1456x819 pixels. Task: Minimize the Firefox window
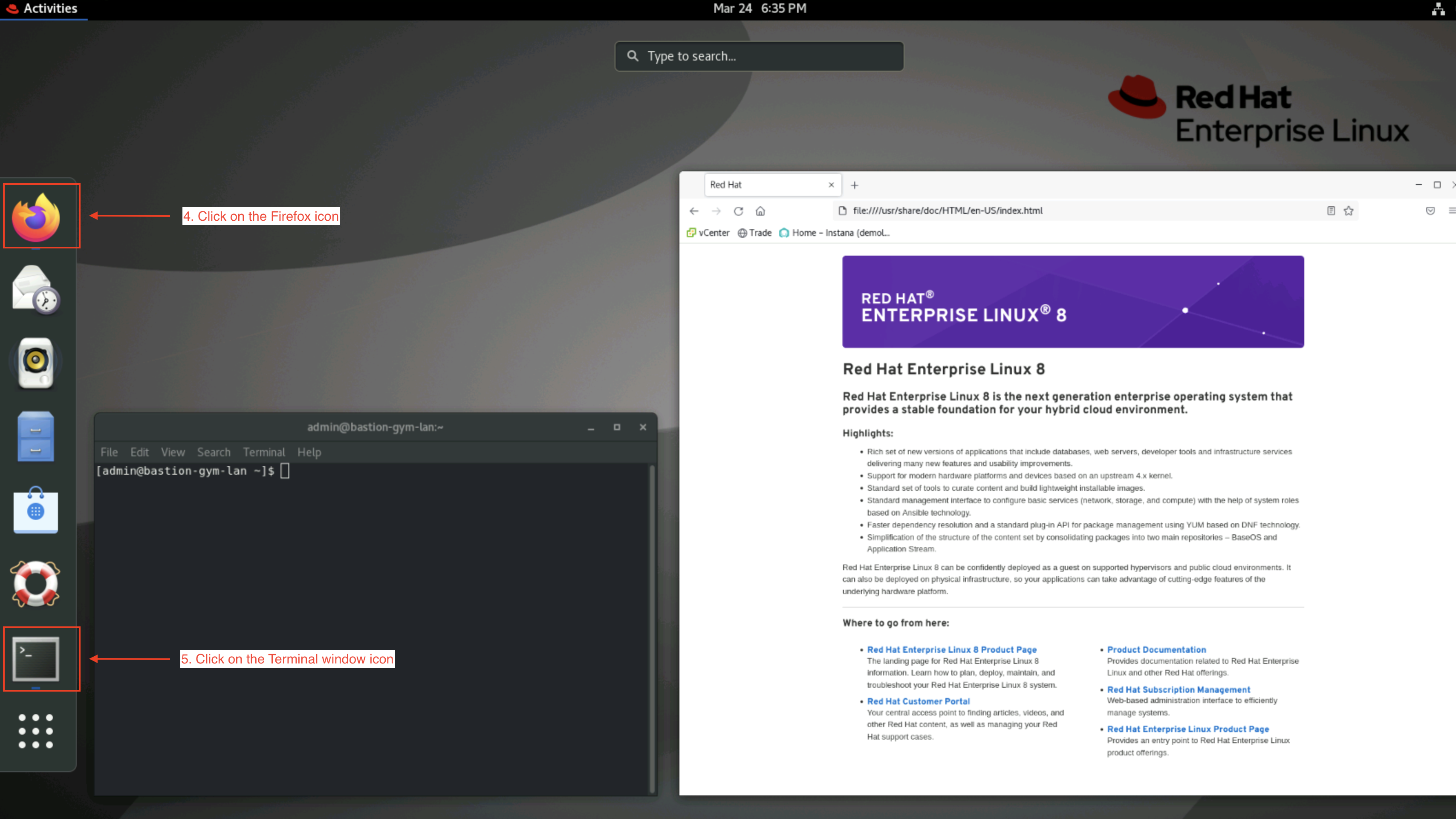[x=1418, y=185]
